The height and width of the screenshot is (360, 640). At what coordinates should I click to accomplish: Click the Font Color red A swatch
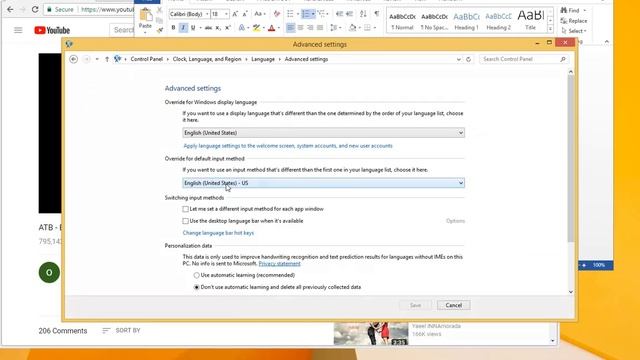tap(272, 28)
